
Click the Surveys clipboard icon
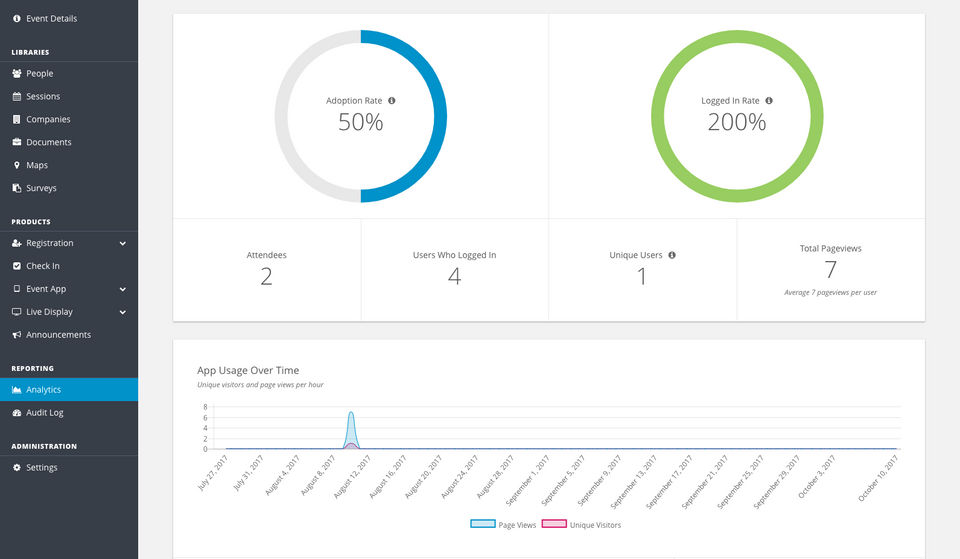(17, 188)
